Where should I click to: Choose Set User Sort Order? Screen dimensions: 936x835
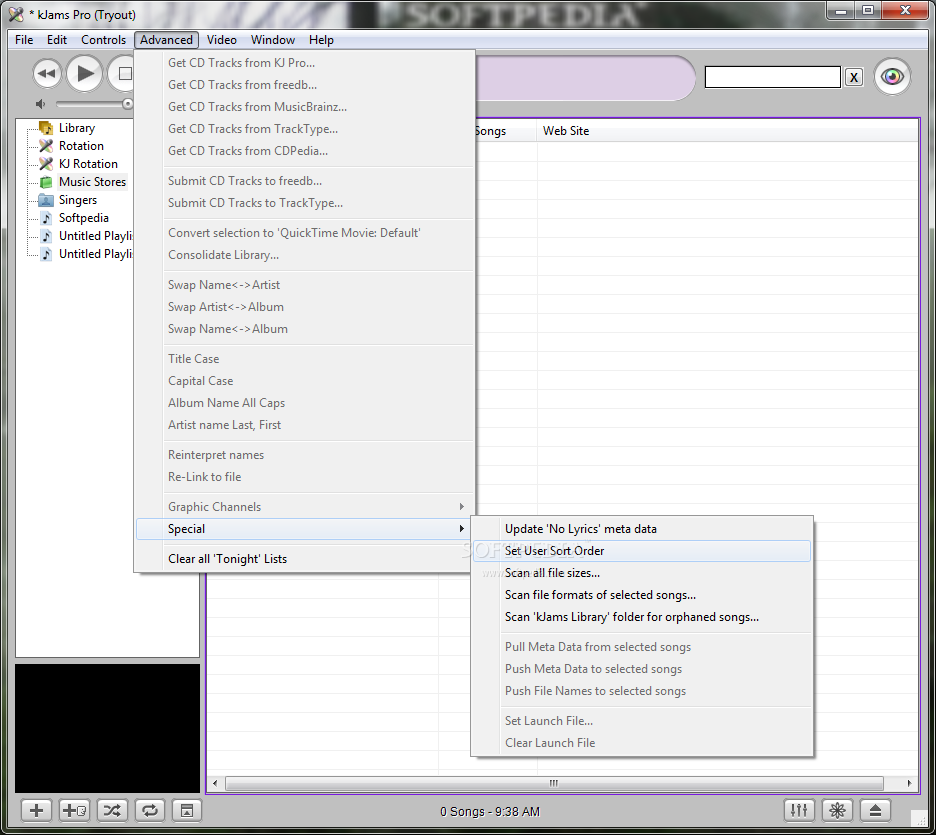pyautogui.click(x=642, y=551)
